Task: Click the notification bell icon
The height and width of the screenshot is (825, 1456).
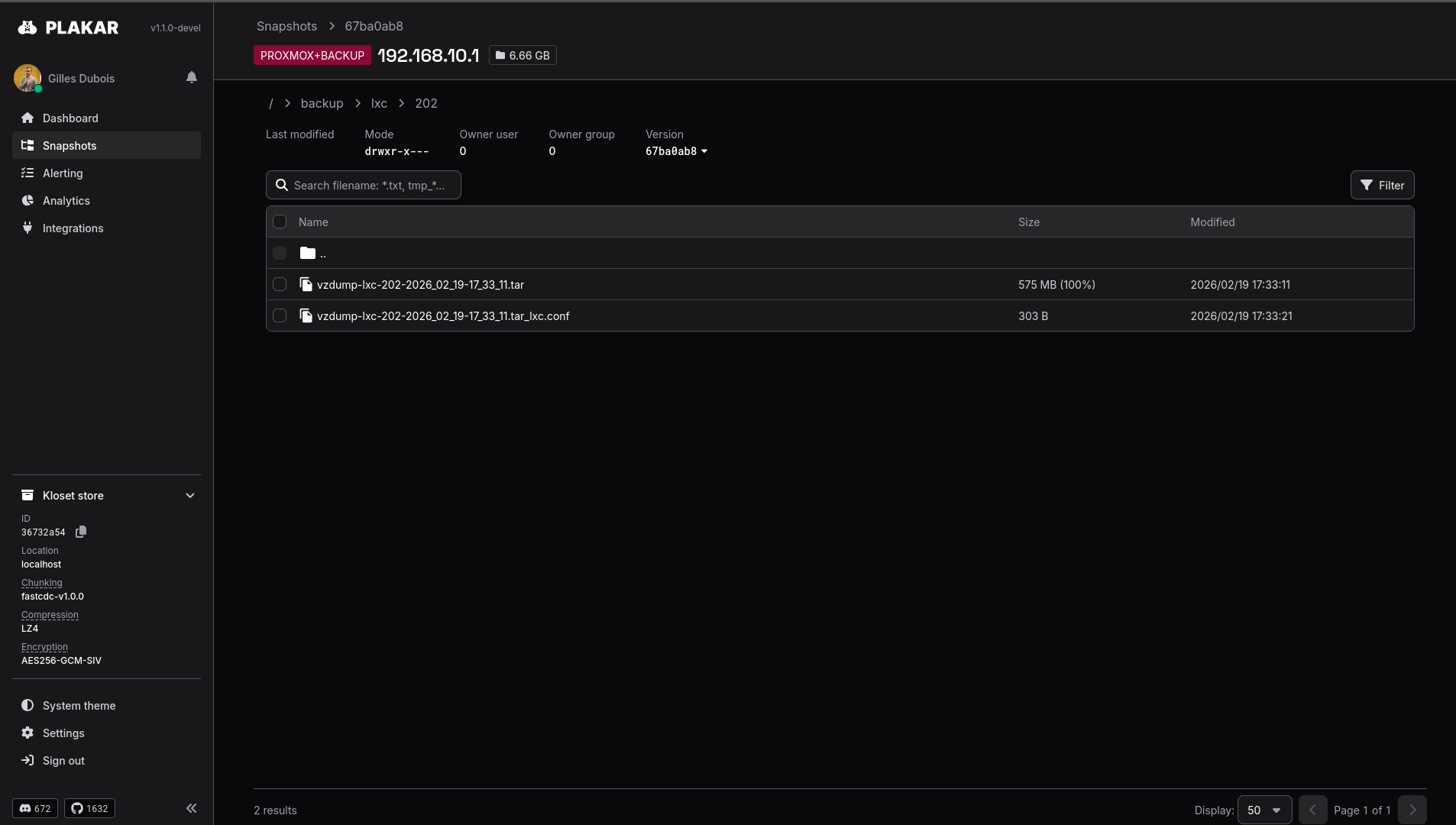Action: coord(192,77)
